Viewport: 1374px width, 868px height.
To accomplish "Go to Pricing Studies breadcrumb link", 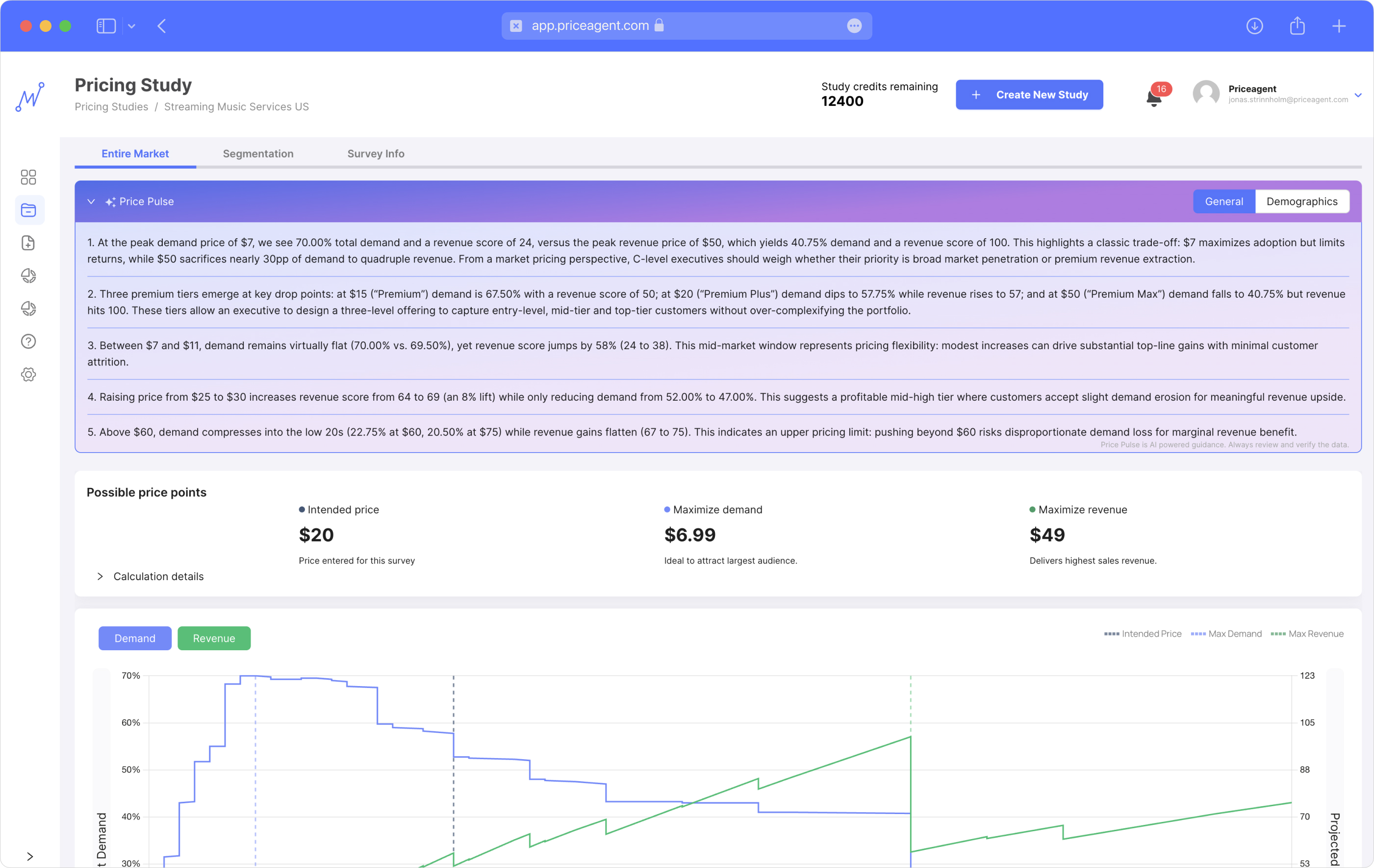I will tap(111, 107).
